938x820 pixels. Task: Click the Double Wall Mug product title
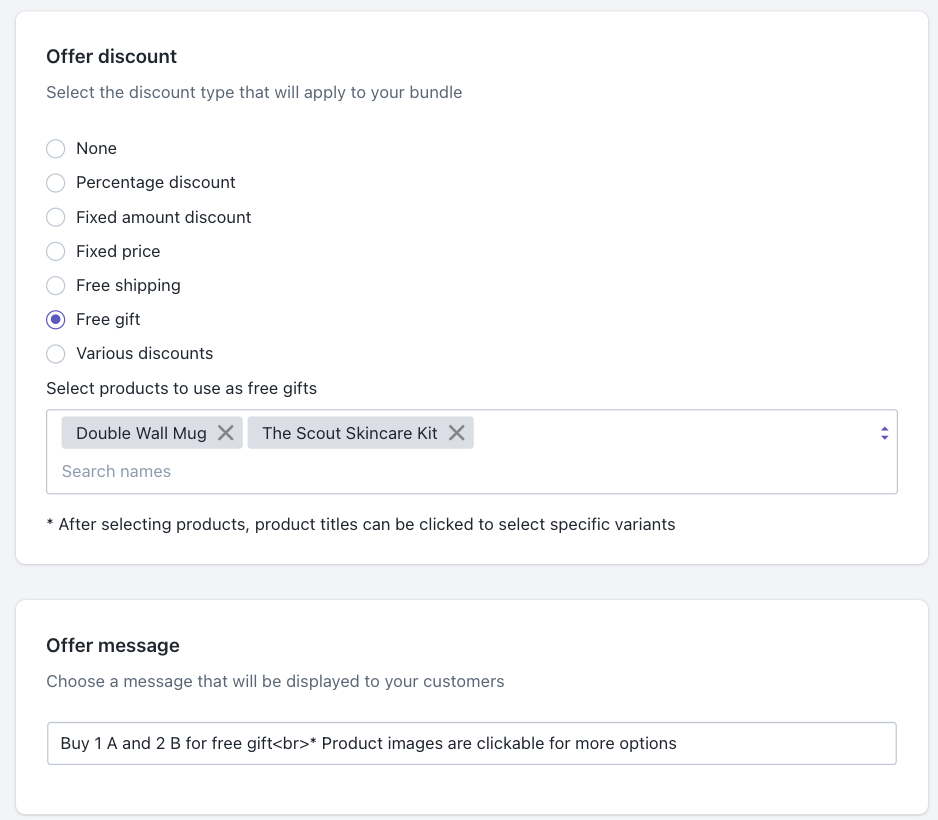click(141, 433)
